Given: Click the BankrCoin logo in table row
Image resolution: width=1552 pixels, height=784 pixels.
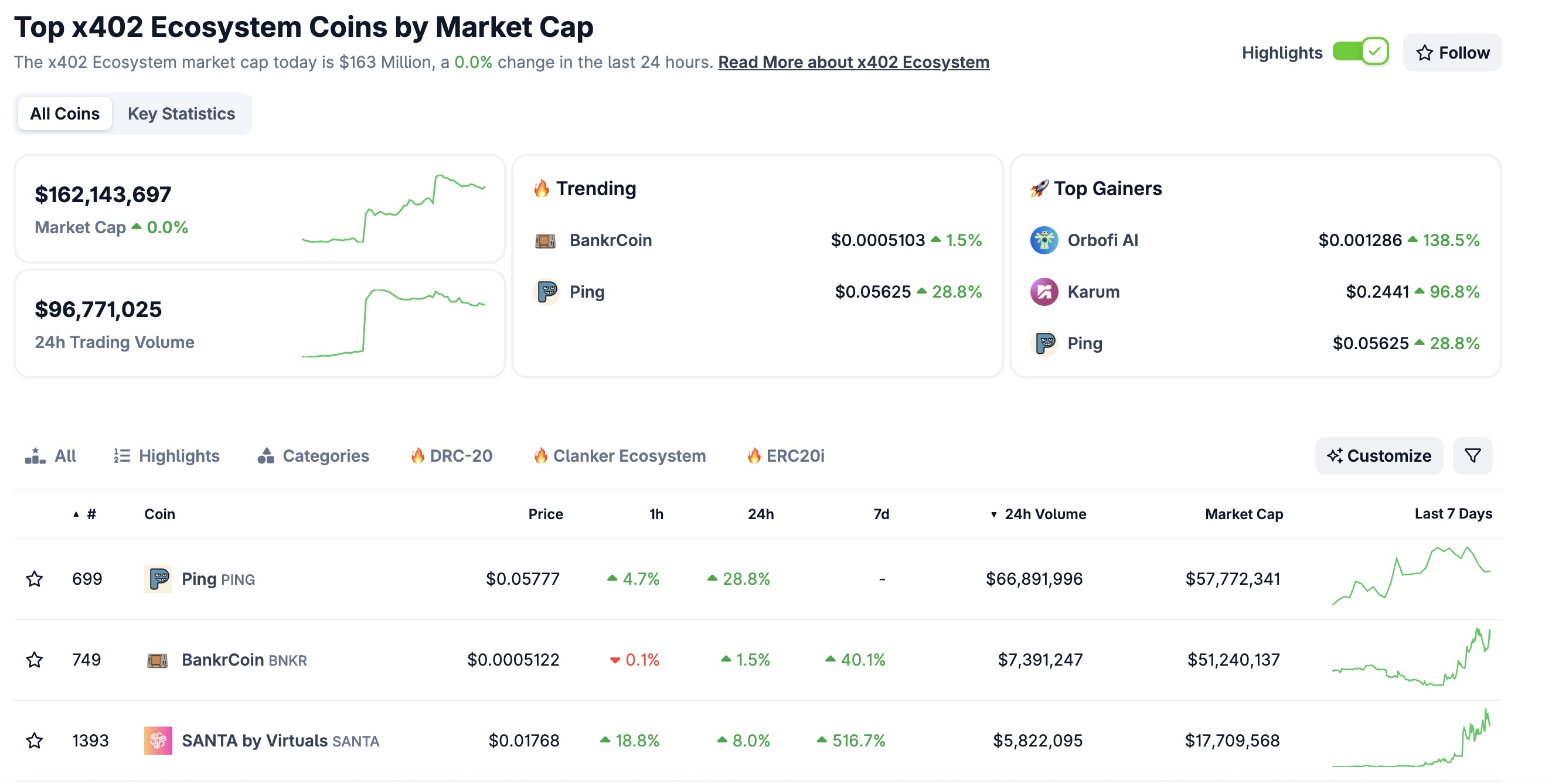Looking at the screenshot, I should click(x=158, y=660).
